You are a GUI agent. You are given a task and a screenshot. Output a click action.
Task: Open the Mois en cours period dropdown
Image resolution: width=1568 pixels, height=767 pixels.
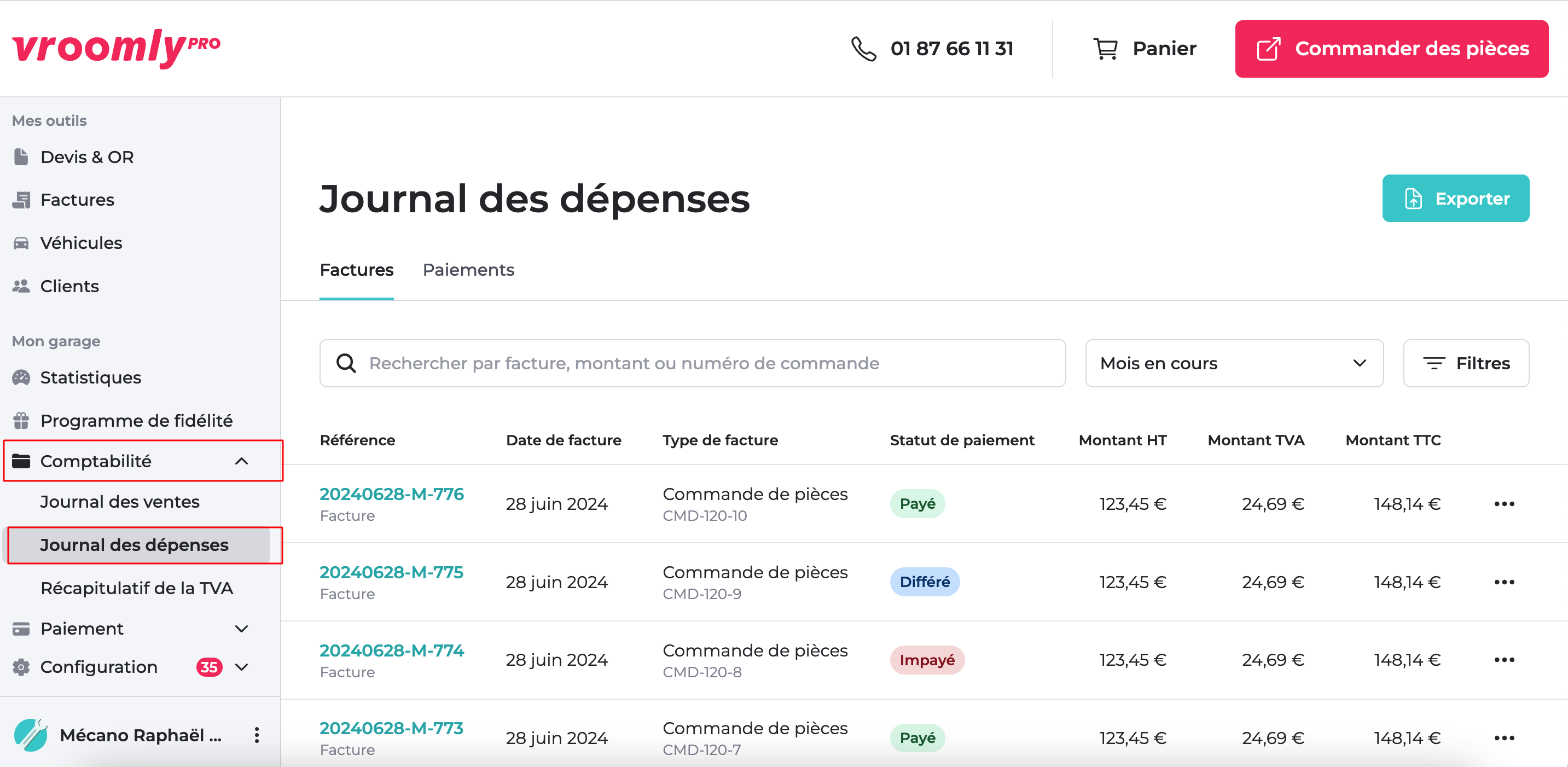[x=1234, y=363]
